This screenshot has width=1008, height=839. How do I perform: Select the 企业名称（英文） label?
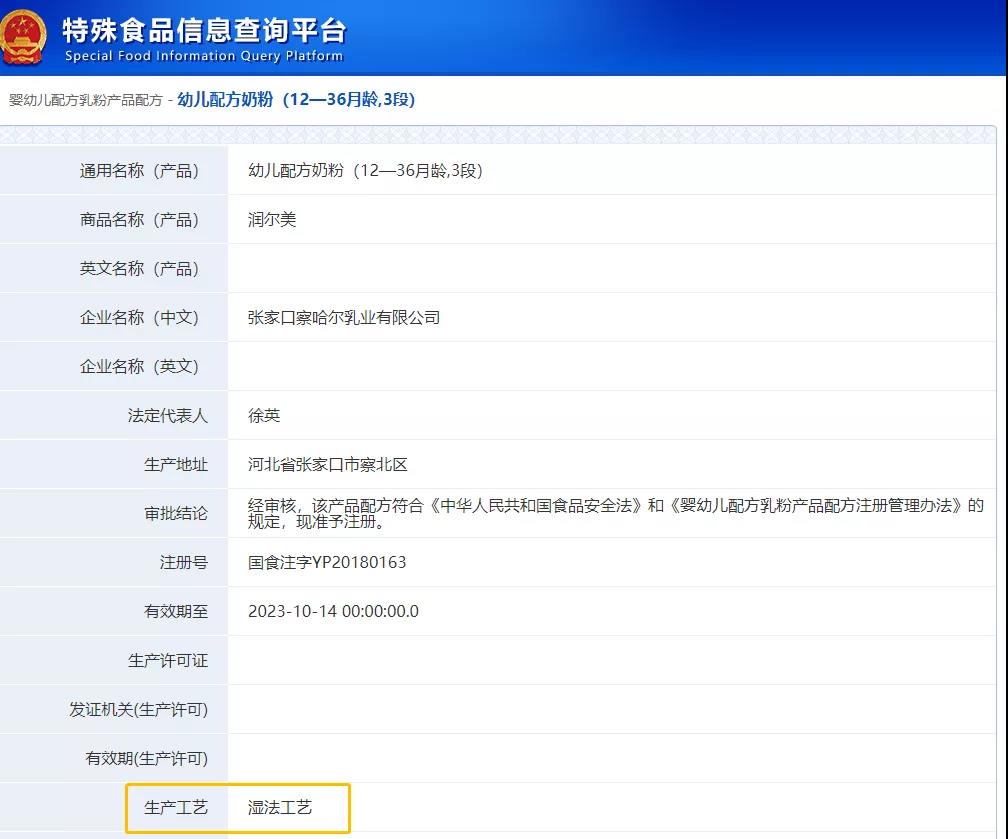(140, 366)
